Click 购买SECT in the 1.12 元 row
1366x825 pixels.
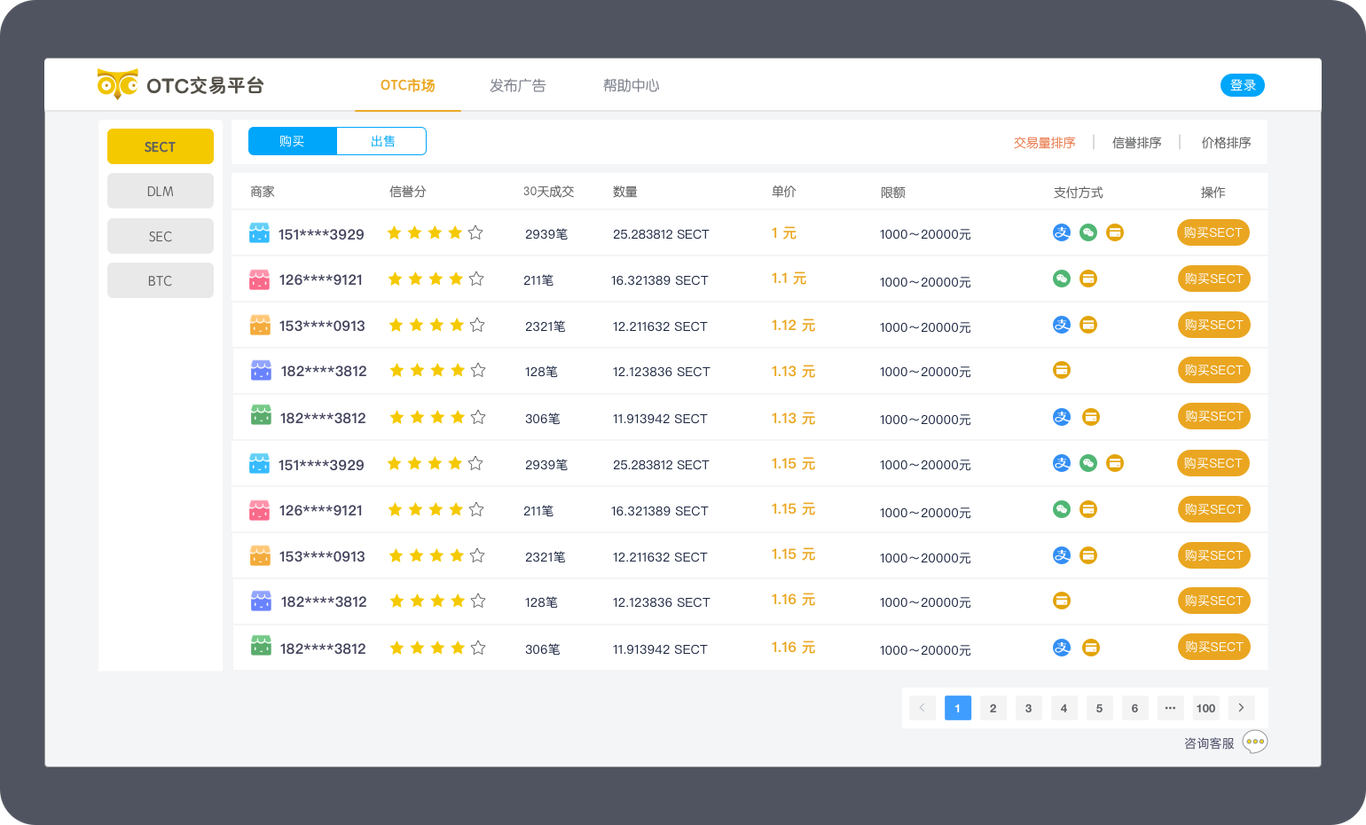click(1213, 325)
